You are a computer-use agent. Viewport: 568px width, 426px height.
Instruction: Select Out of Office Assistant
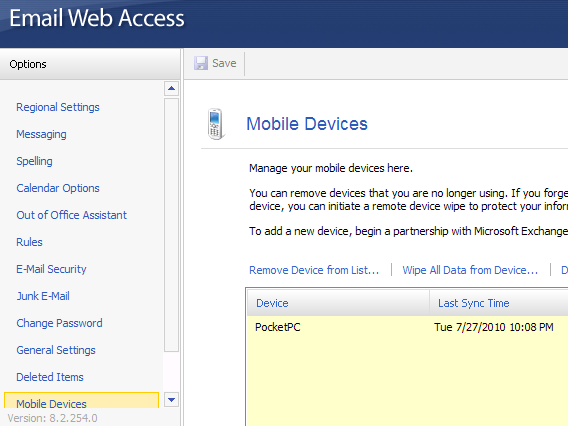pos(72,215)
